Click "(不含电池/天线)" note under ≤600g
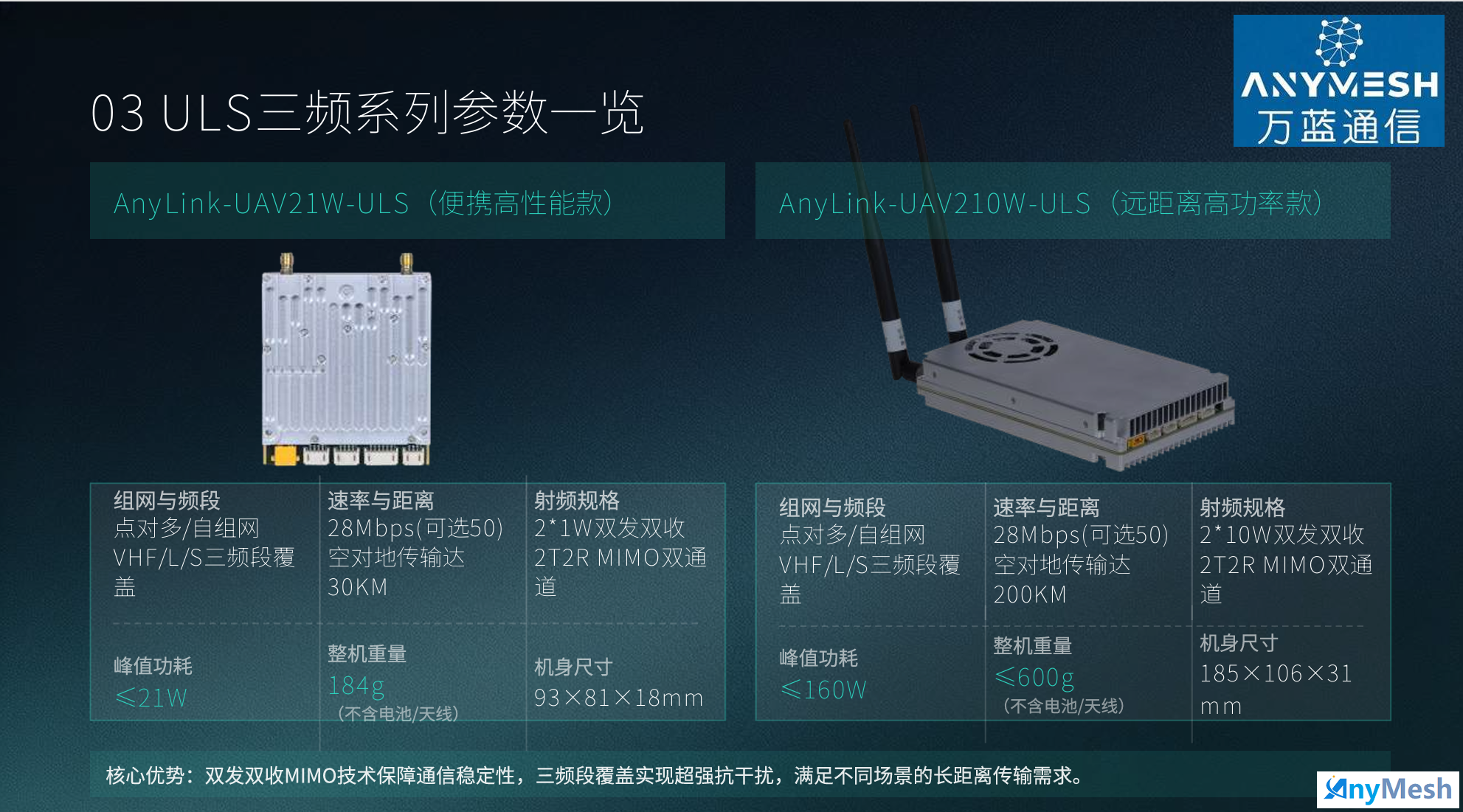1463x812 pixels. coord(1063,706)
